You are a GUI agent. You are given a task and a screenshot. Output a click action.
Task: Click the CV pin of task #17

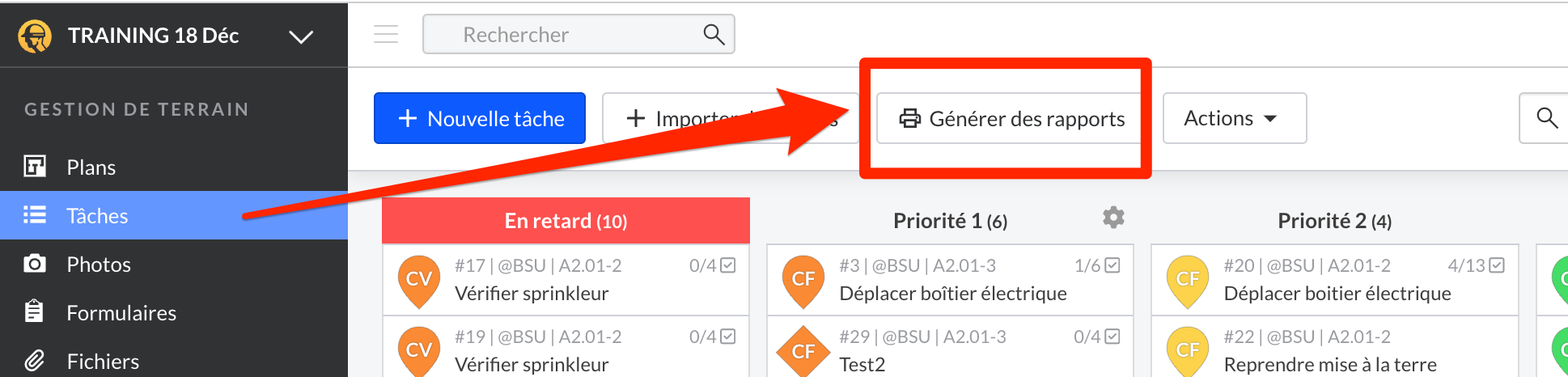pos(419,281)
